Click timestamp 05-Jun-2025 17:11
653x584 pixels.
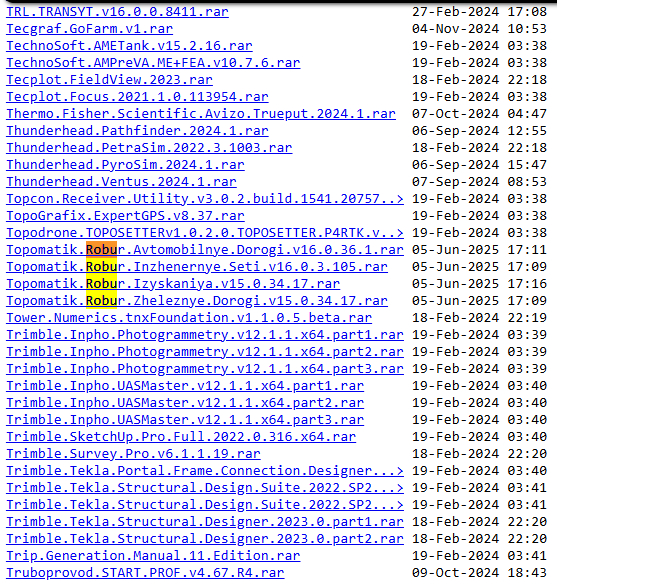[479, 250]
